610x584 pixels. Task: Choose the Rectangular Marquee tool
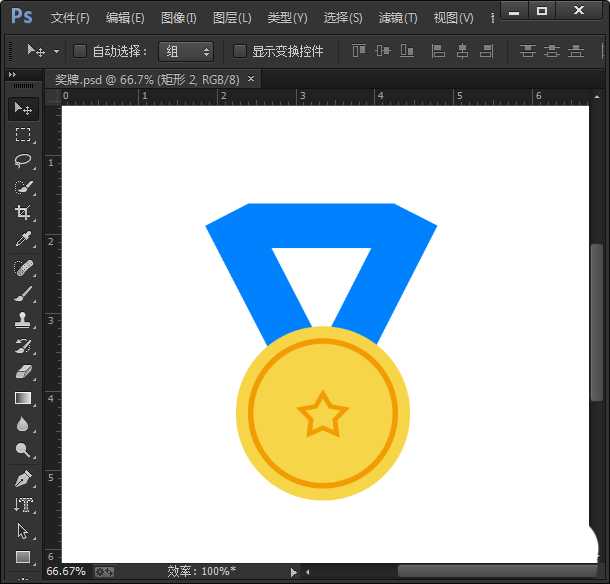click(23, 135)
